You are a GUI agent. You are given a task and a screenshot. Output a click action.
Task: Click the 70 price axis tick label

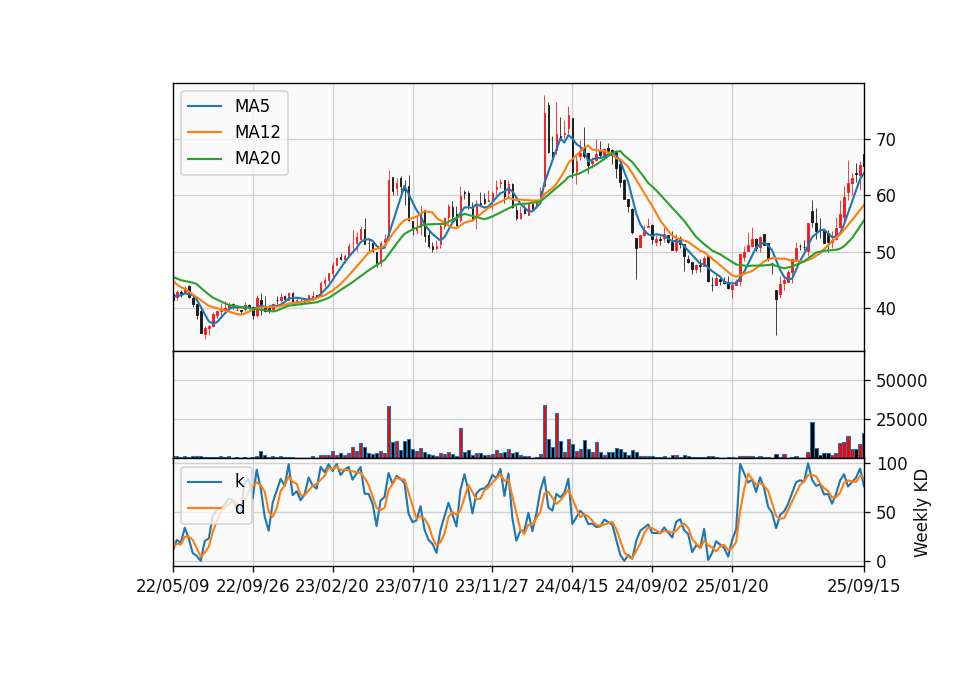886,140
